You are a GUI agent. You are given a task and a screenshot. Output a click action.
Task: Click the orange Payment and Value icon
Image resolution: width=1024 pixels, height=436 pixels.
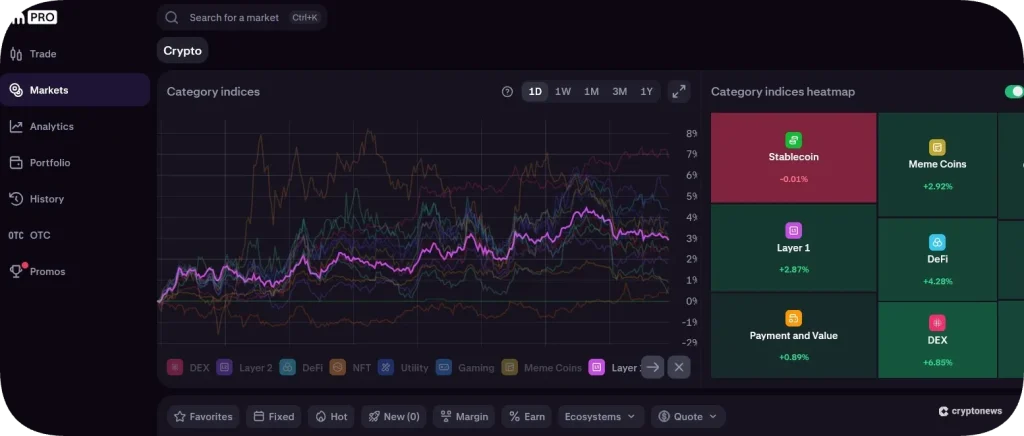[x=793, y=319]
